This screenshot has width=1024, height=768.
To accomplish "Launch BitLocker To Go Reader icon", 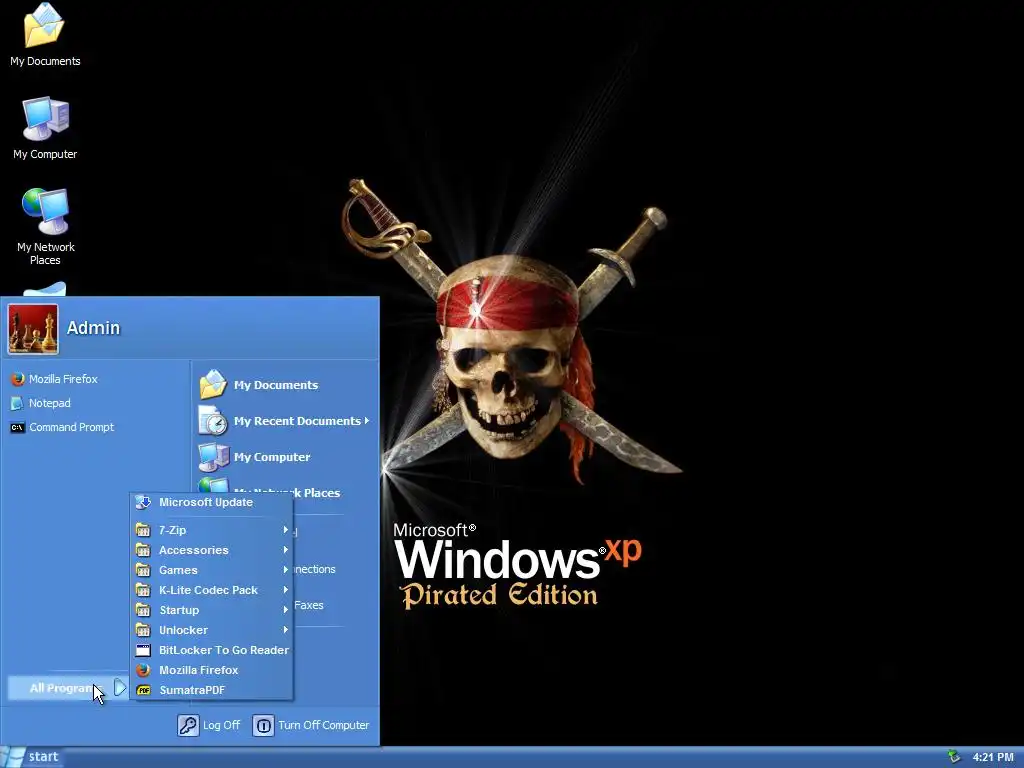I will tap(143, 650).
